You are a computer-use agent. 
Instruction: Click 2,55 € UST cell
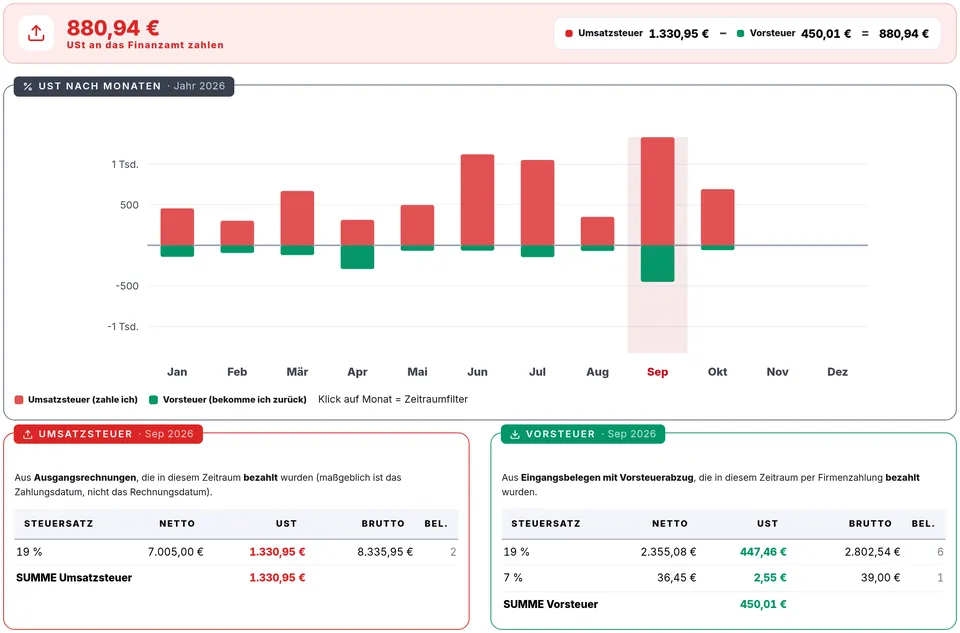pyautogui.click(x=770, y=577)
